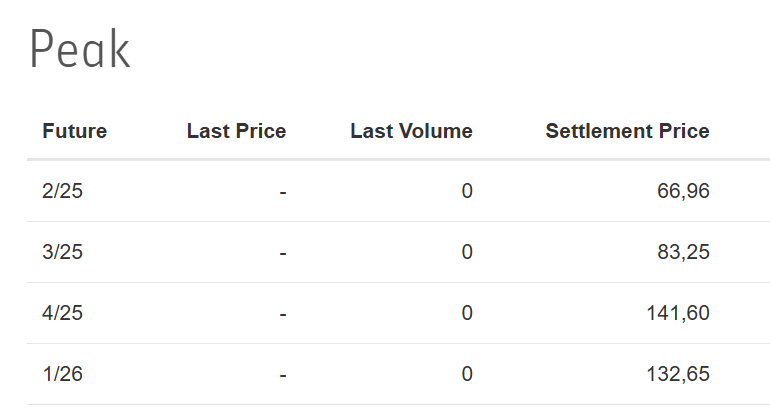This screenshot has width=770, height=412.
Task: Click settlement price 83,25
Action: coord(683,252)
